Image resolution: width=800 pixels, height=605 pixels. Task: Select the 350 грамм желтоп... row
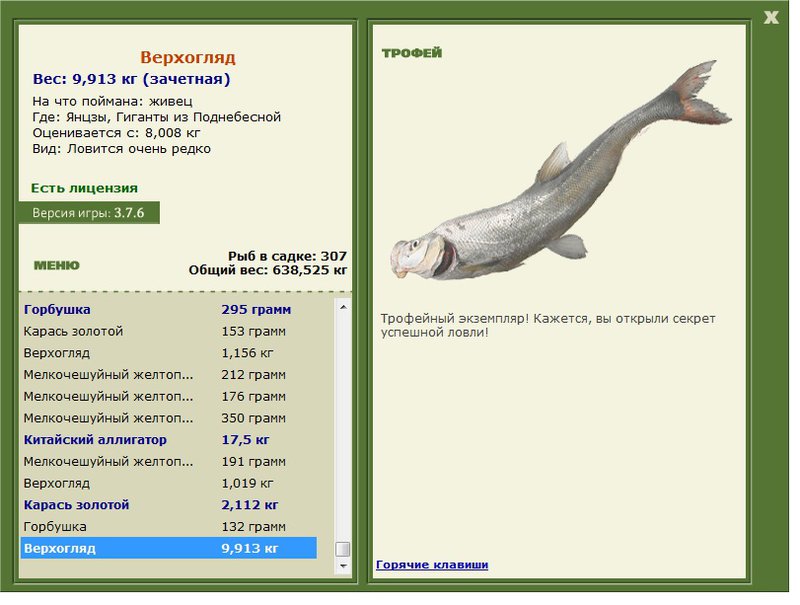pyautogui.click(x=169, y=418)
